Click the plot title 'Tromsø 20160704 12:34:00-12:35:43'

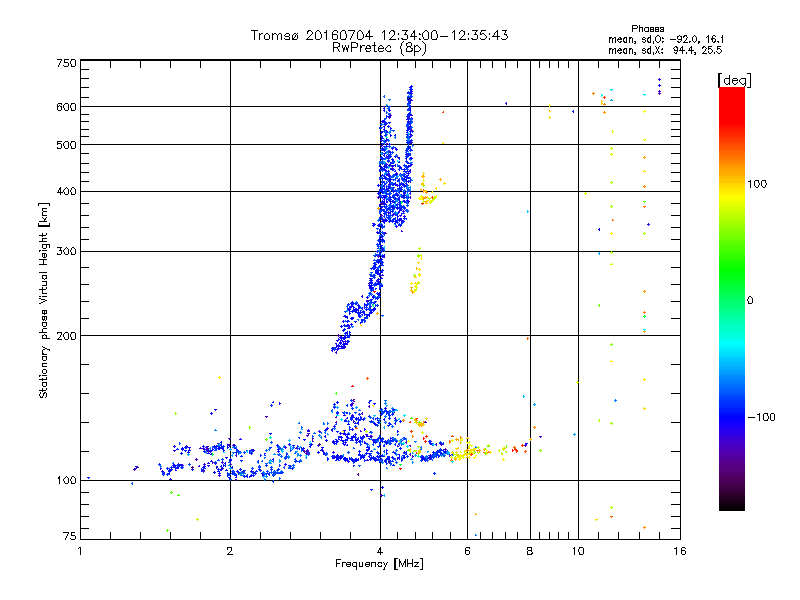tap(379, 35)
